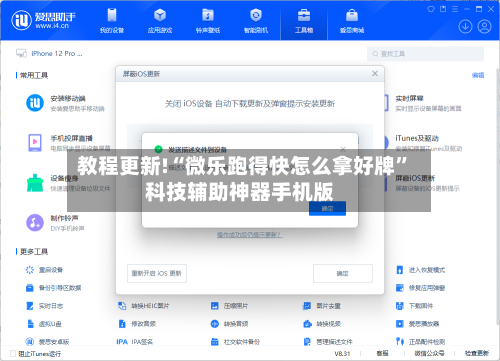The image size is (500, 361).
Task: Open the 管理描述文件 tool
Action: pyautogui.click(x=328, y=342)
